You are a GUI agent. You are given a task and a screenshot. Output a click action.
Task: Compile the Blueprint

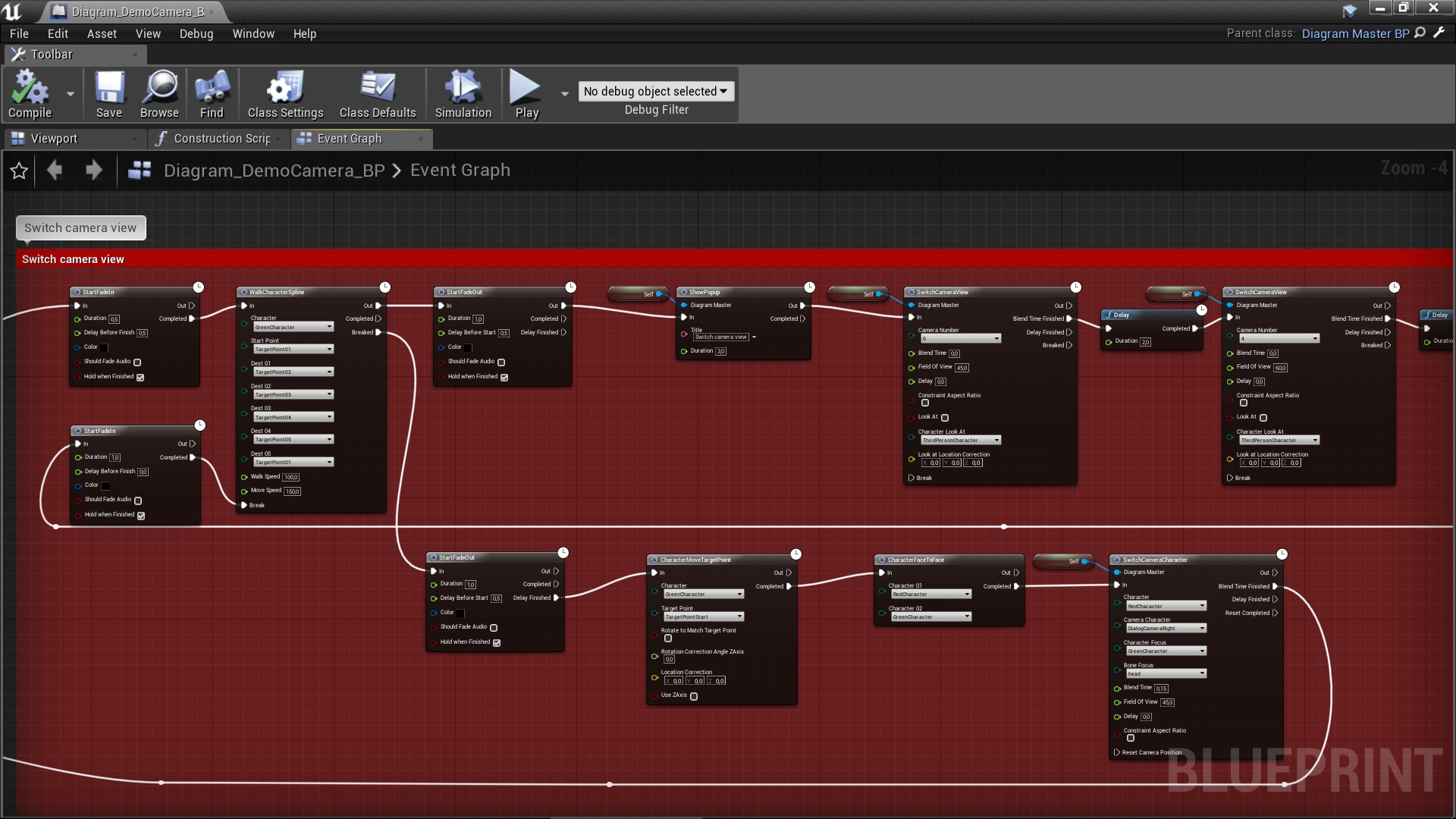pos(29,93)
